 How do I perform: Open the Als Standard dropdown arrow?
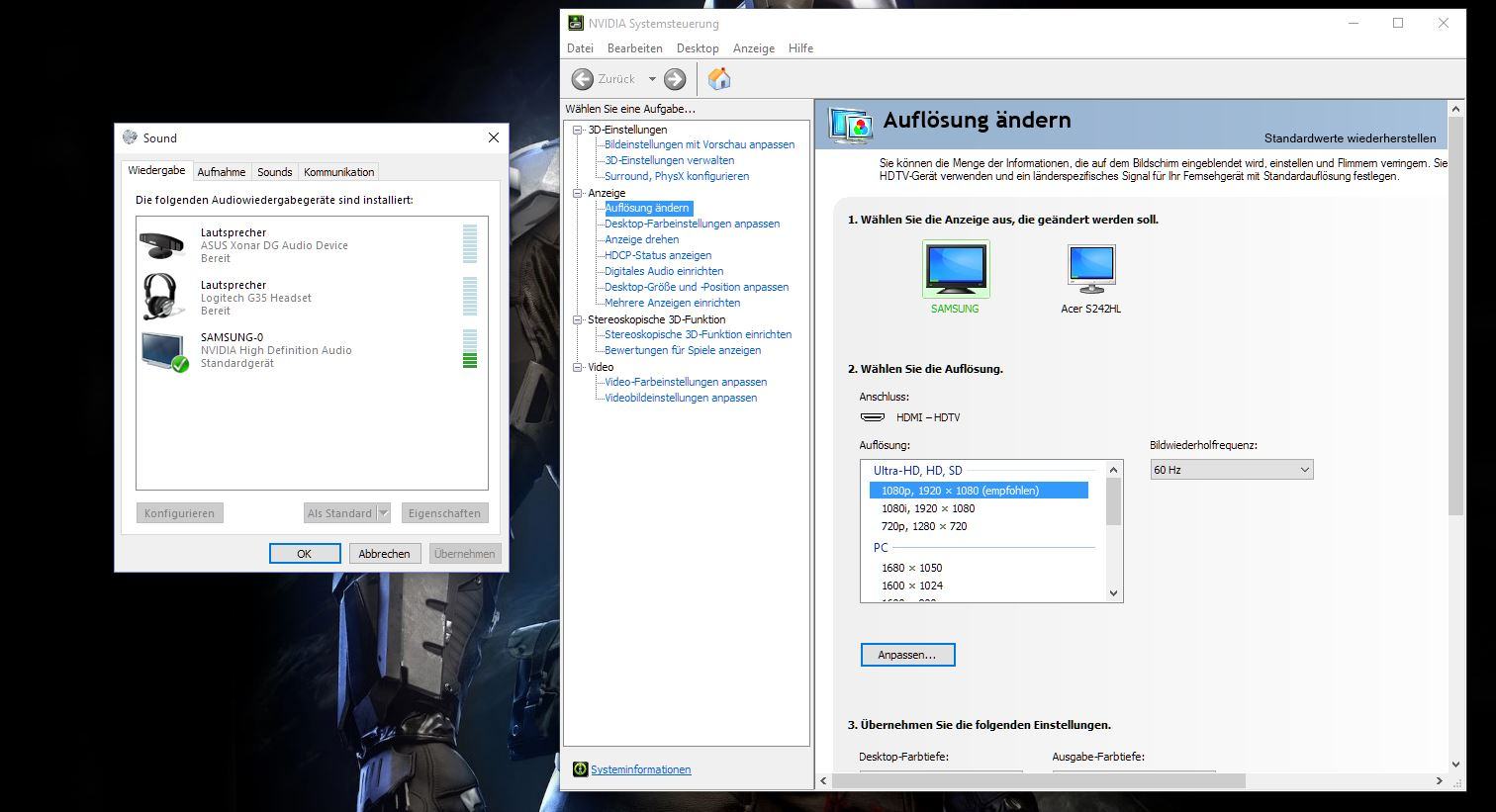pos(384,513)
